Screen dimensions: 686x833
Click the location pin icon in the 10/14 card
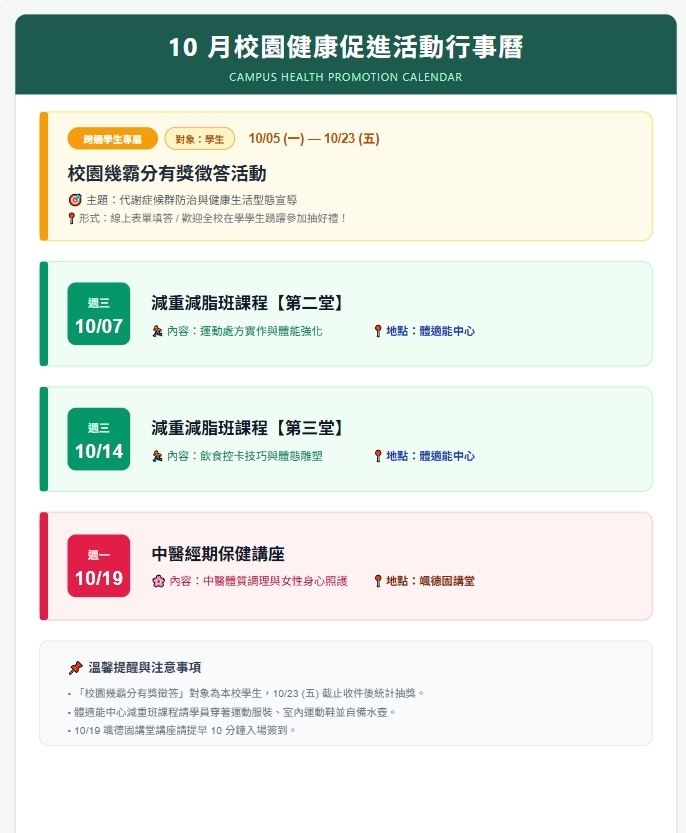[378, 456]
